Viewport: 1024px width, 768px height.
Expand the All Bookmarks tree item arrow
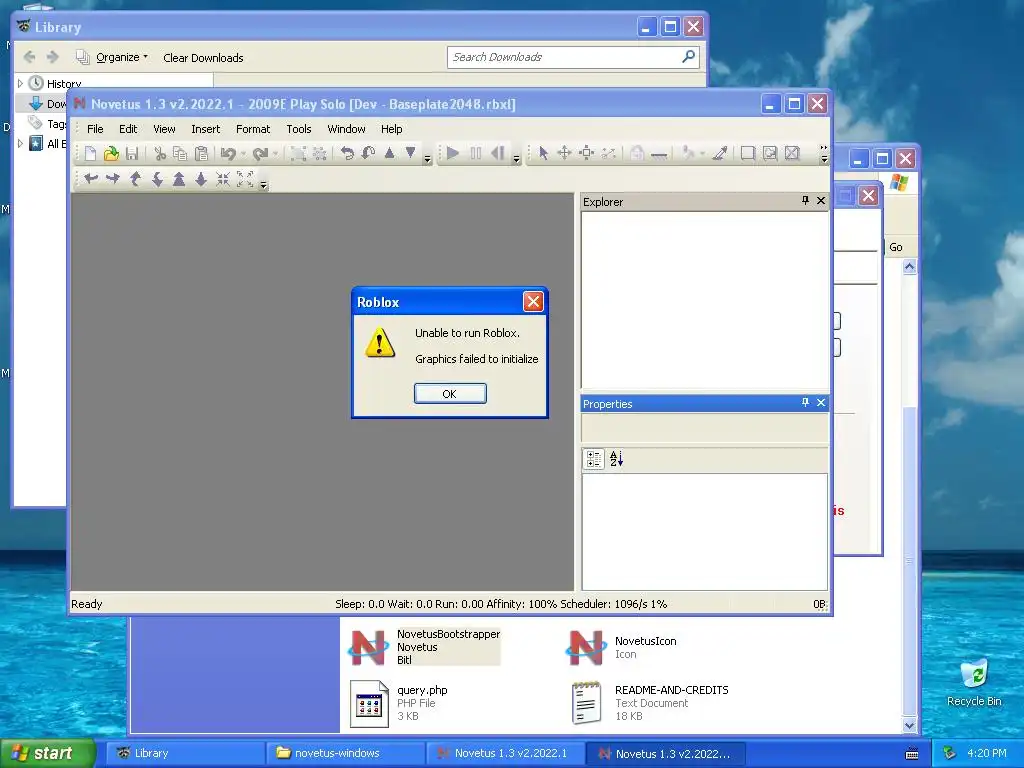coord(20,144)
